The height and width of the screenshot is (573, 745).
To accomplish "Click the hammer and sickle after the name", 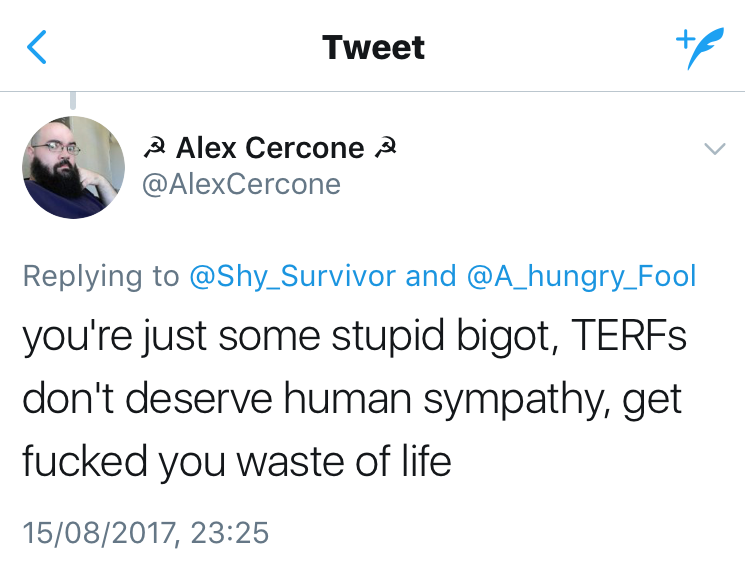I will tap(385, 148).
